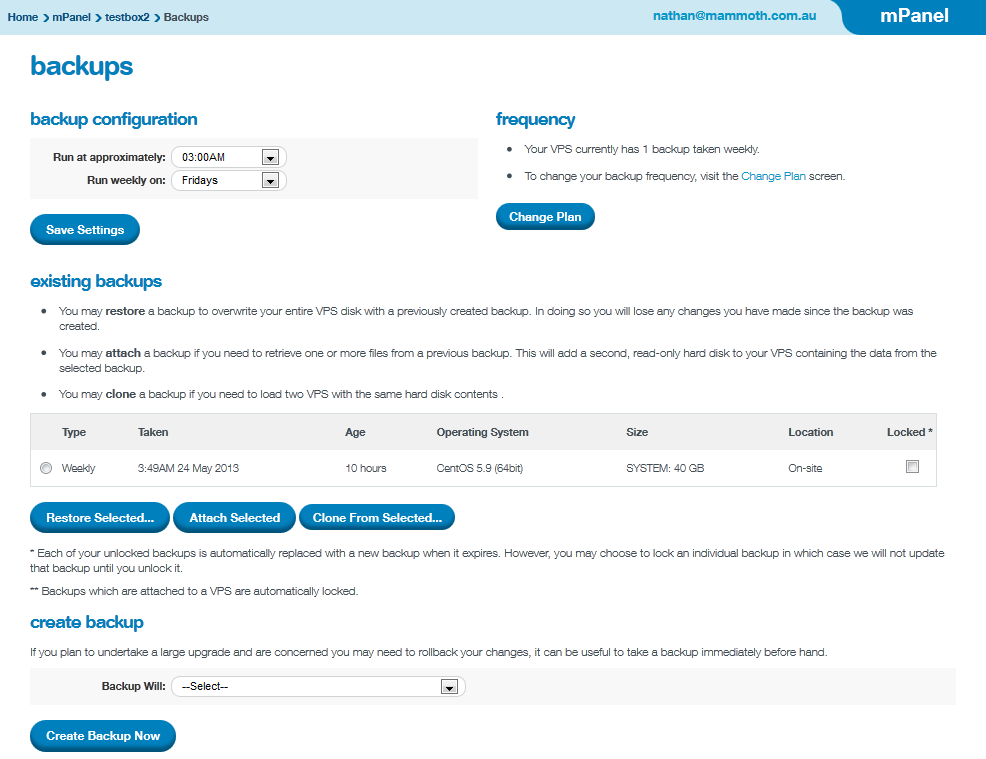Open mPanel in the breadcrumb trail
This screenshot has height=759, width=986.
(71, 17)
